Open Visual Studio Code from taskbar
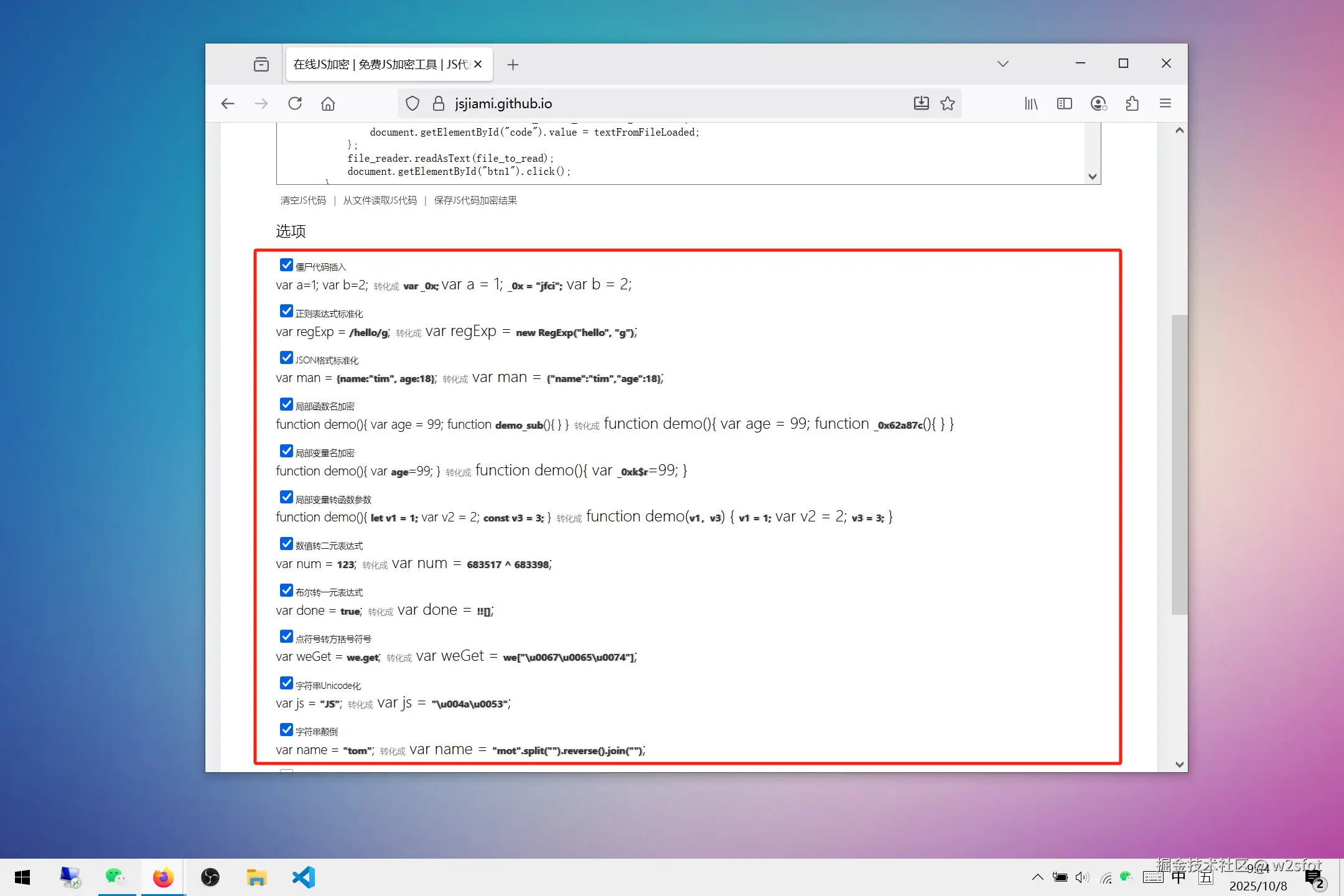 coord(304,877)
